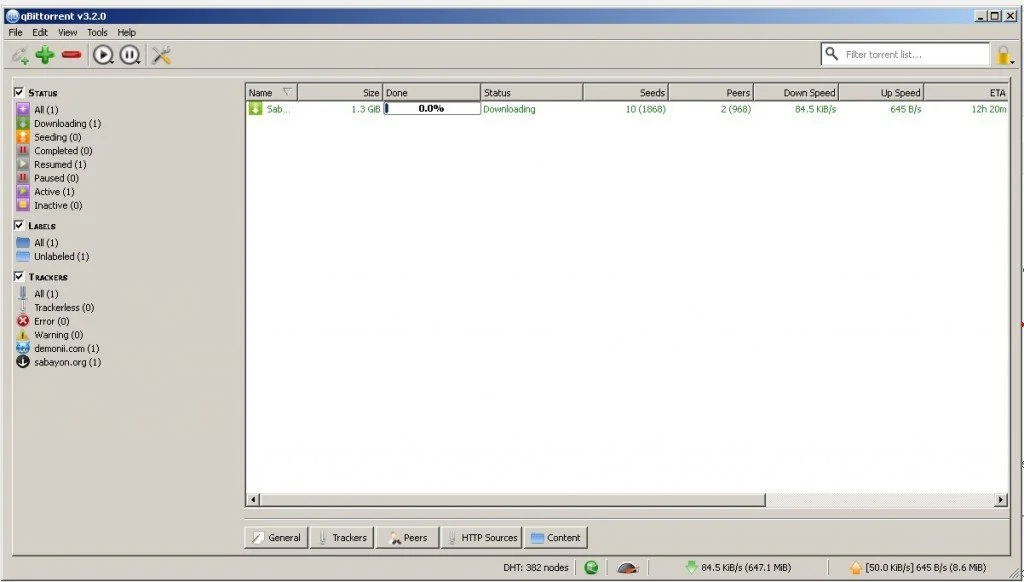Click the 10 (1868) seeds cell
Viewport: 1024px width, 582px height.
click(645, 109)
